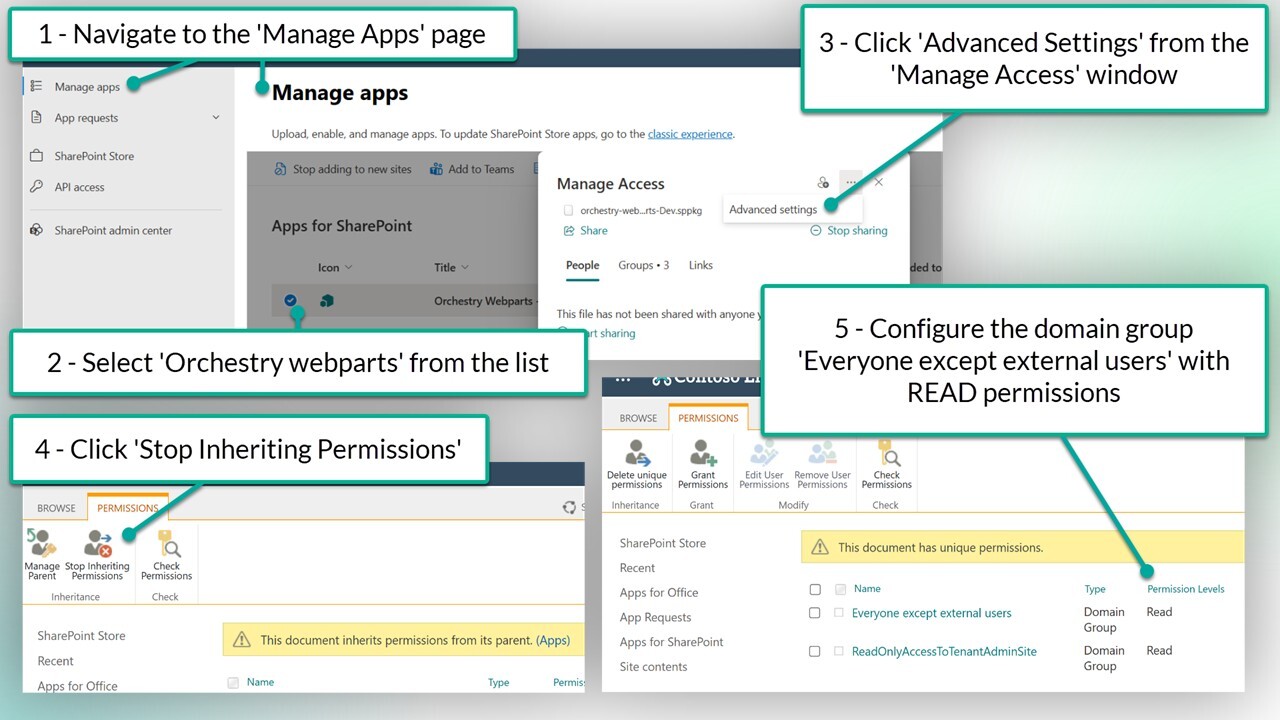
Task: Tick header checkbox above Everyone except external users
Action: [x=815, y=590]
